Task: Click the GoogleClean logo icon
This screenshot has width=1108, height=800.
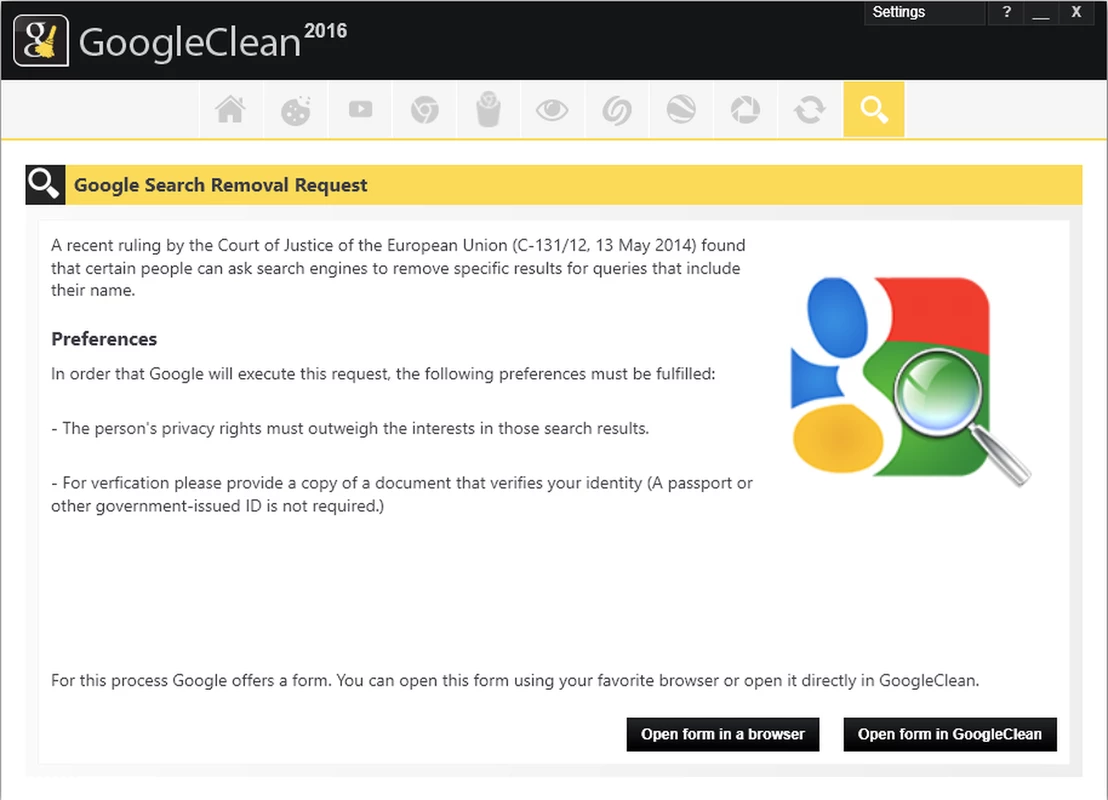Action: 41,41
